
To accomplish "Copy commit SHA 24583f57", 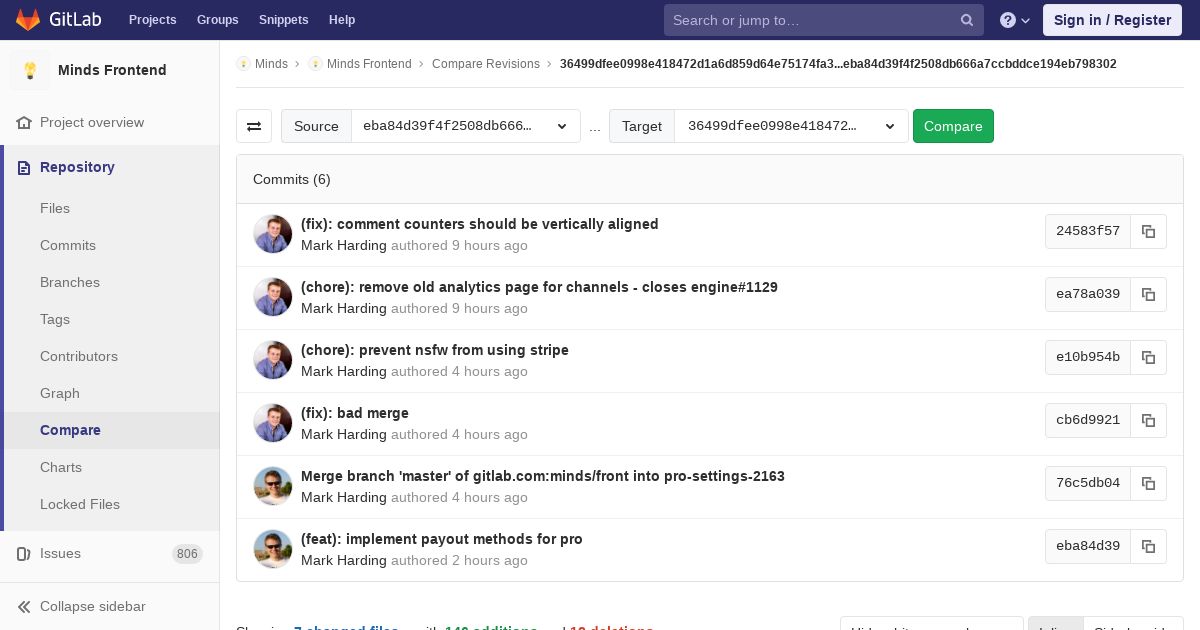I will (1149, 231).
